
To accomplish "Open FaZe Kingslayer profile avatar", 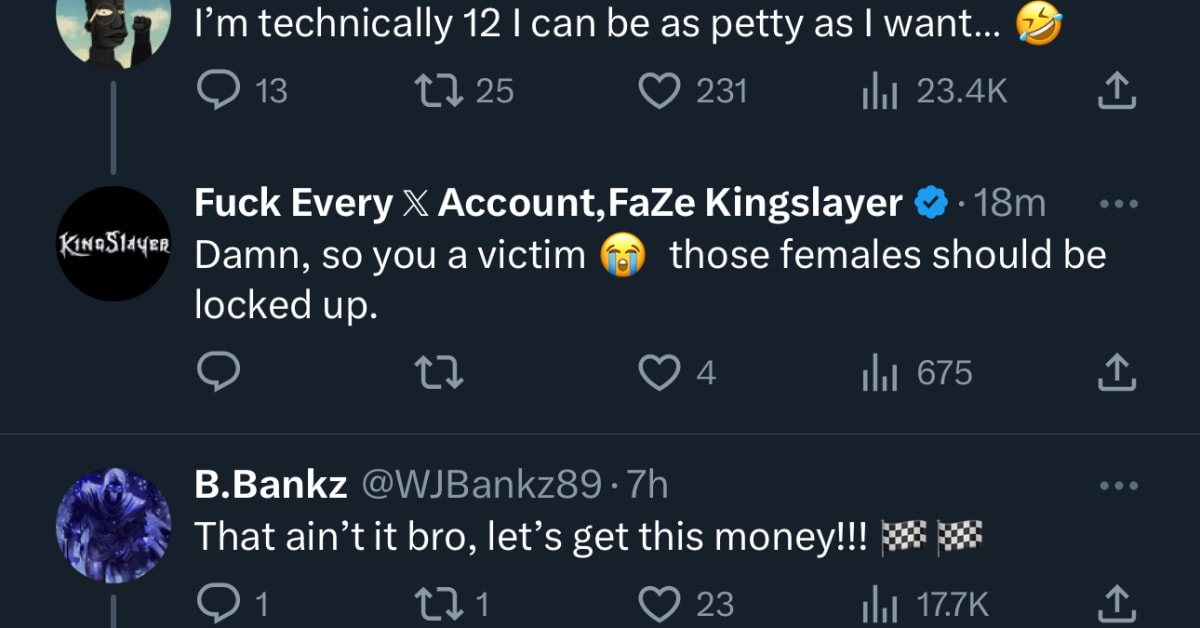I will coord(115,243).
